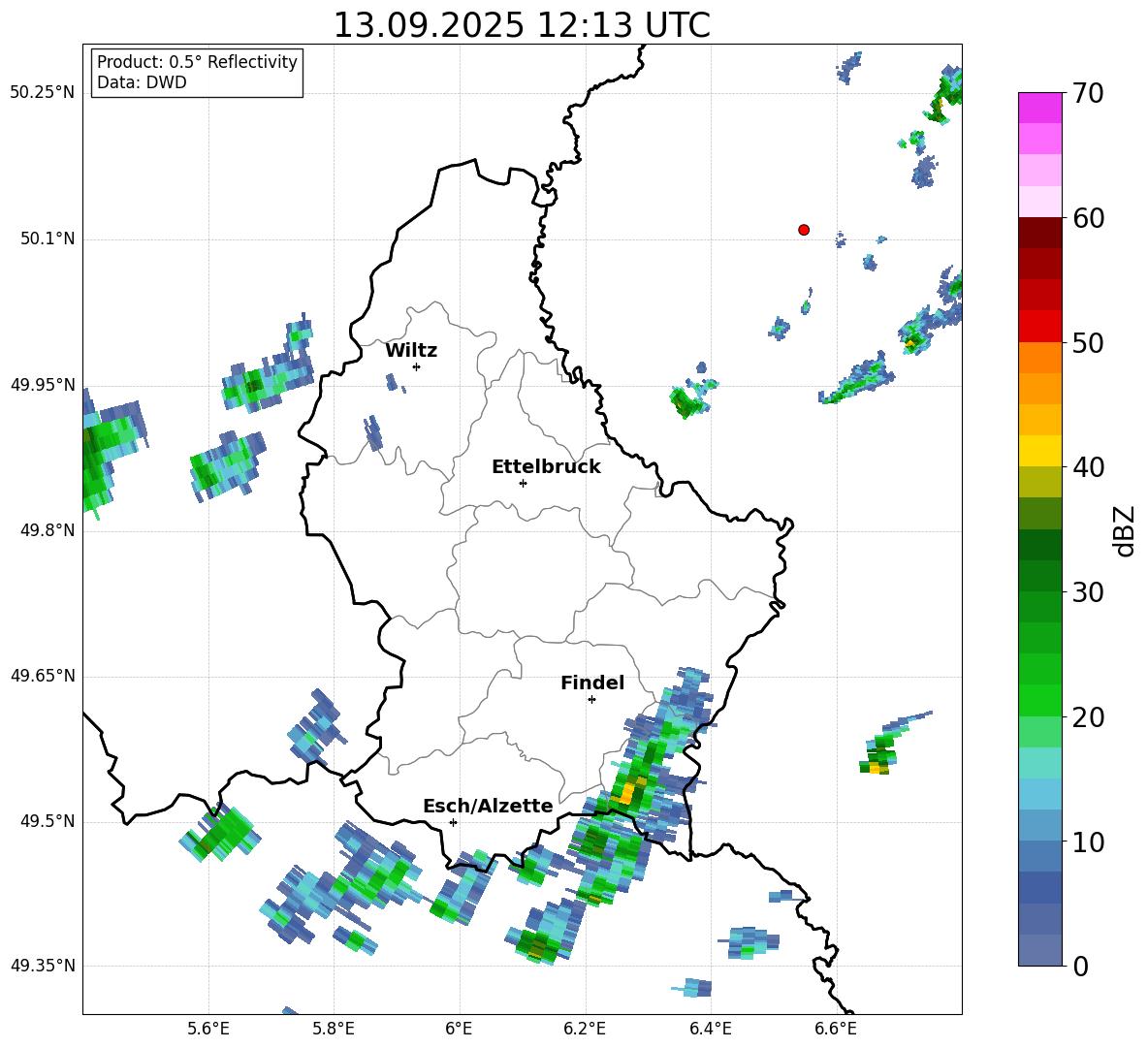Click the 49.95°N latitude label
Screen dimensions: 1148x1048
(43, 385)
